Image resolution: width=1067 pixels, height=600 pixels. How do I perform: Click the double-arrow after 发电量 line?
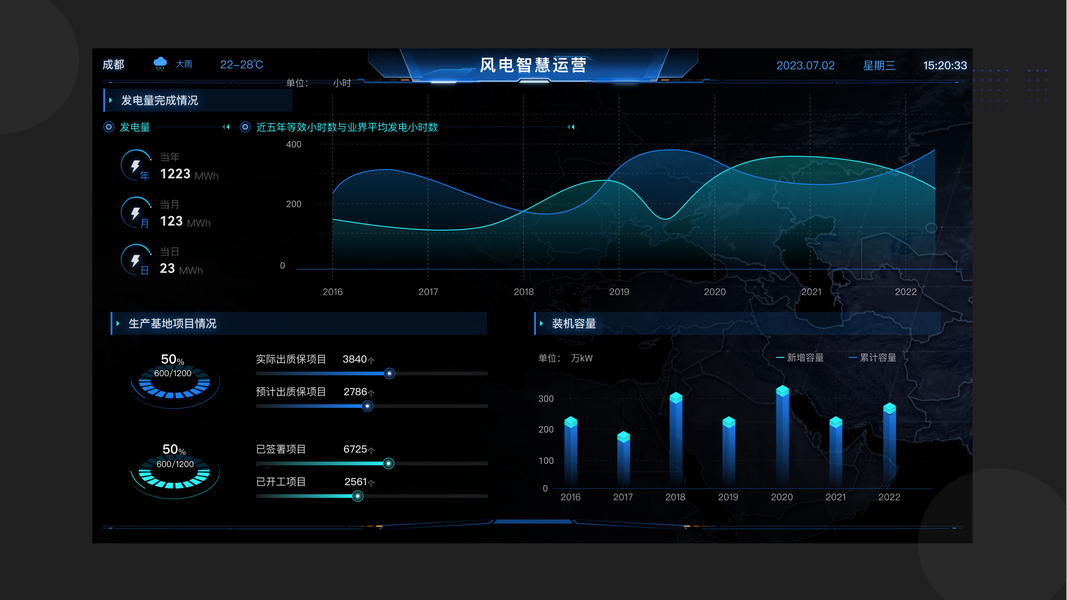226,127
